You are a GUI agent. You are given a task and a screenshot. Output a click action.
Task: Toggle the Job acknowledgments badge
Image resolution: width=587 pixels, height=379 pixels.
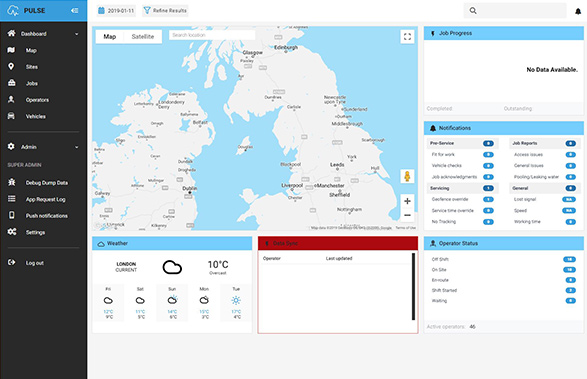coord(488,177)
